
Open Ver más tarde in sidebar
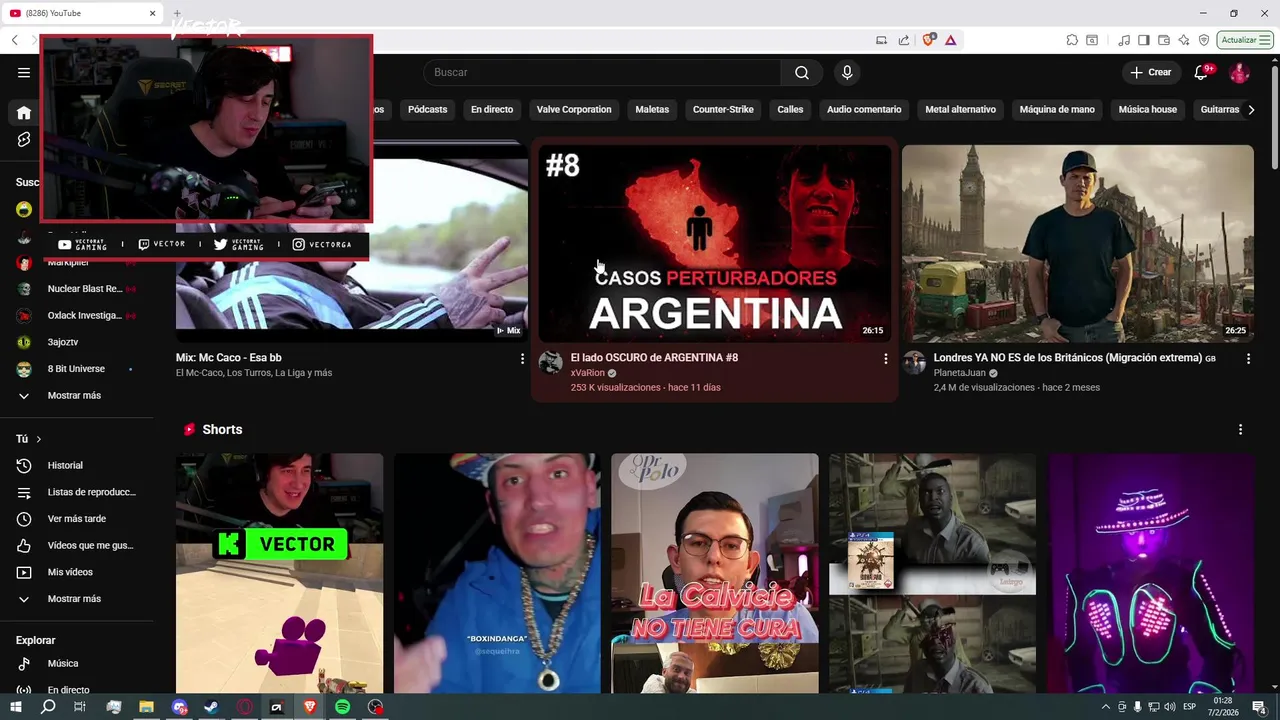tap(77, 519)
